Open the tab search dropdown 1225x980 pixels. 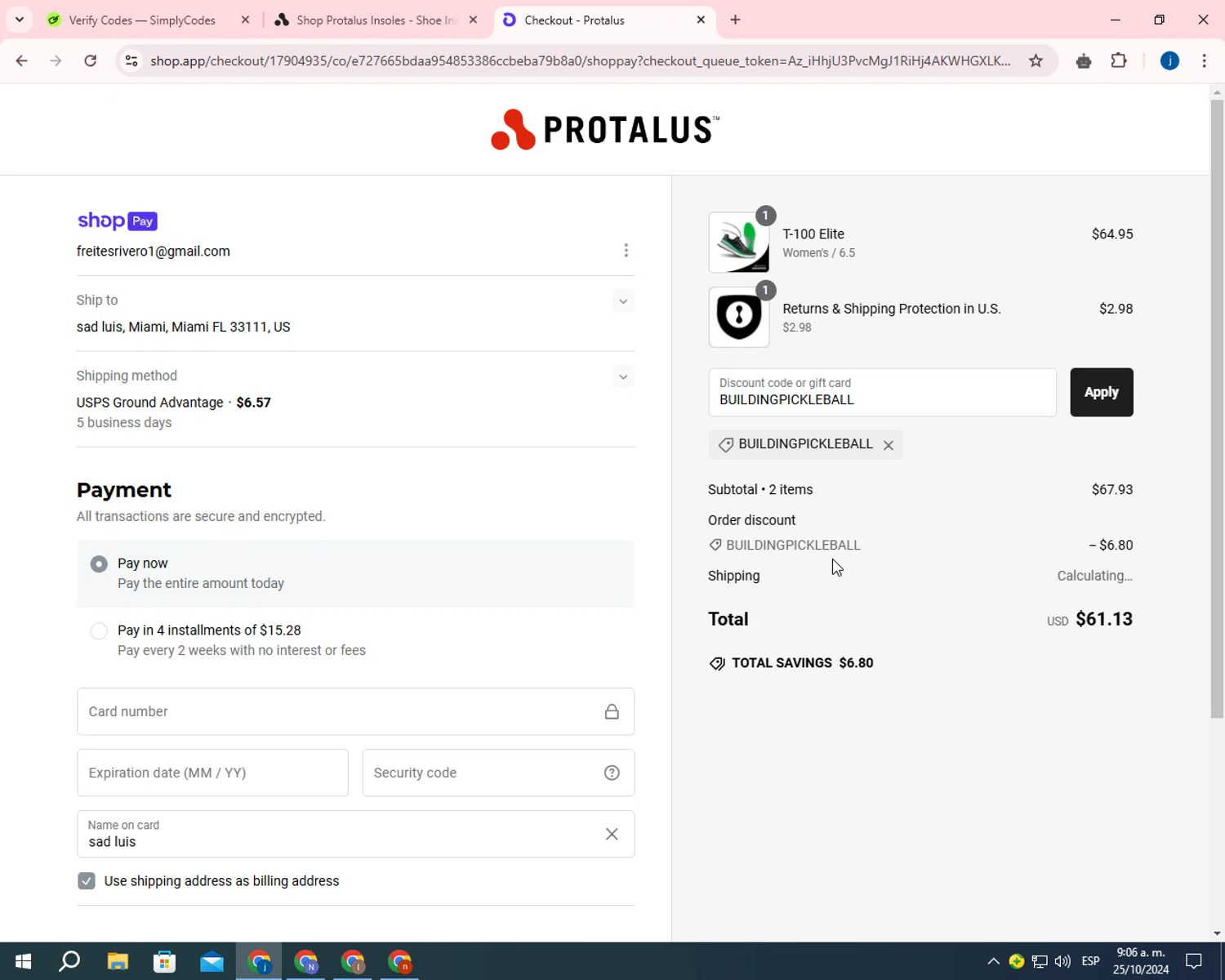tap(19, 20)
